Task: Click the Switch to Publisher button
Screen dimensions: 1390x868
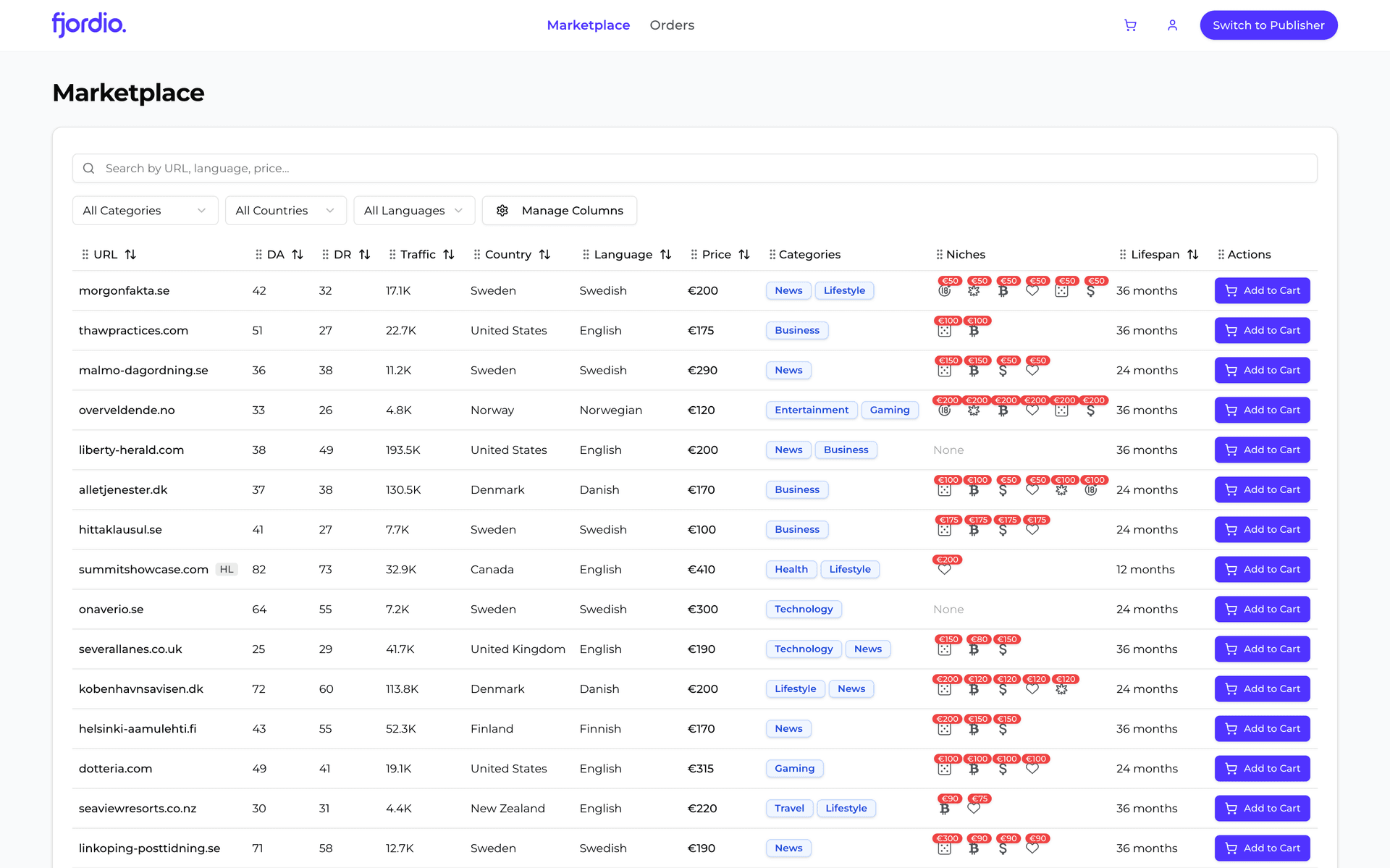Action: point(1268,25)
